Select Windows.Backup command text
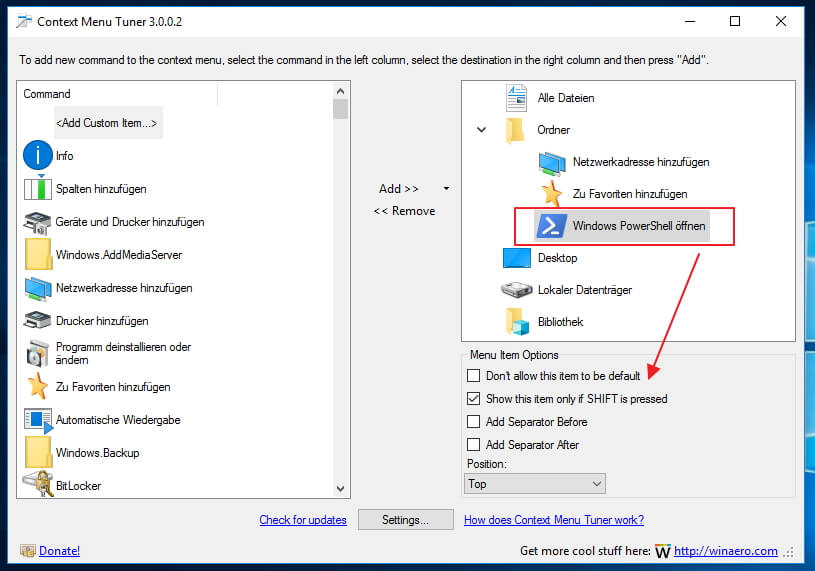Screen dimensions: 815x571 pyautogui.click(x=98, y=453)
